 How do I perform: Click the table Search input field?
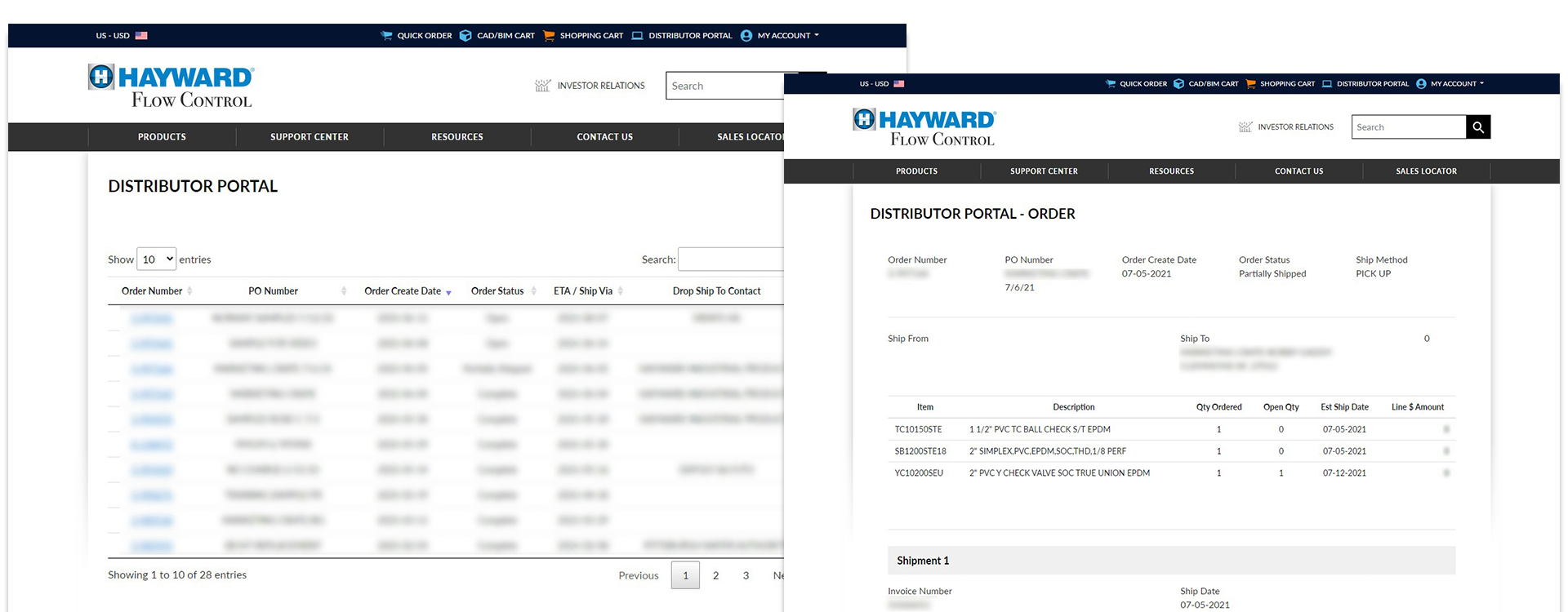coord(731,259)
